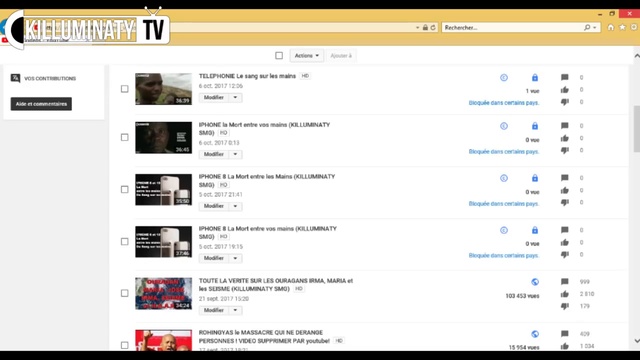Click monetization icon of 5 oct. 21:41 video

tap(504, 178)
